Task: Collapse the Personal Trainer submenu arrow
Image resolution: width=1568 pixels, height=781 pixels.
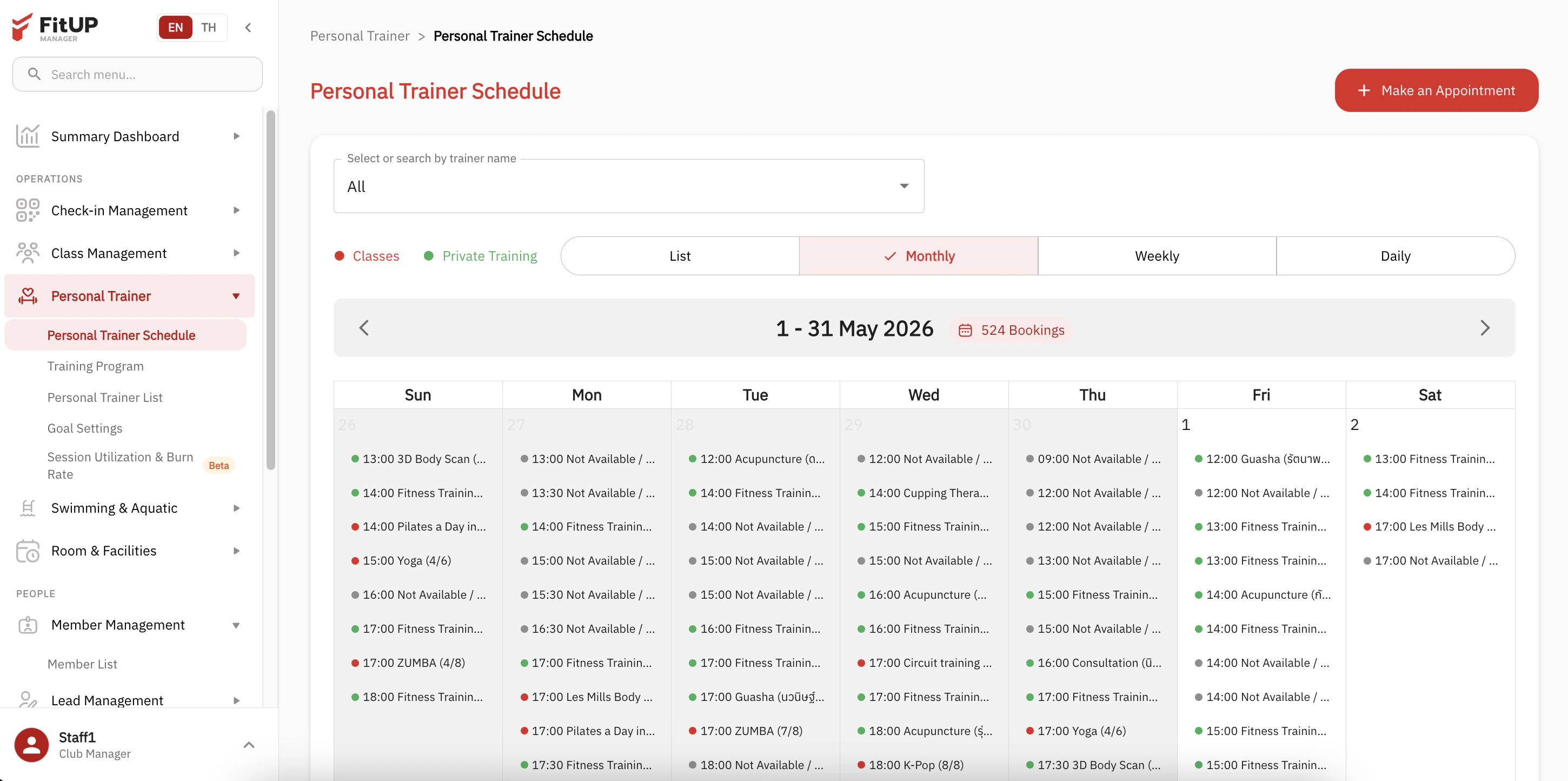Action: 236,296
